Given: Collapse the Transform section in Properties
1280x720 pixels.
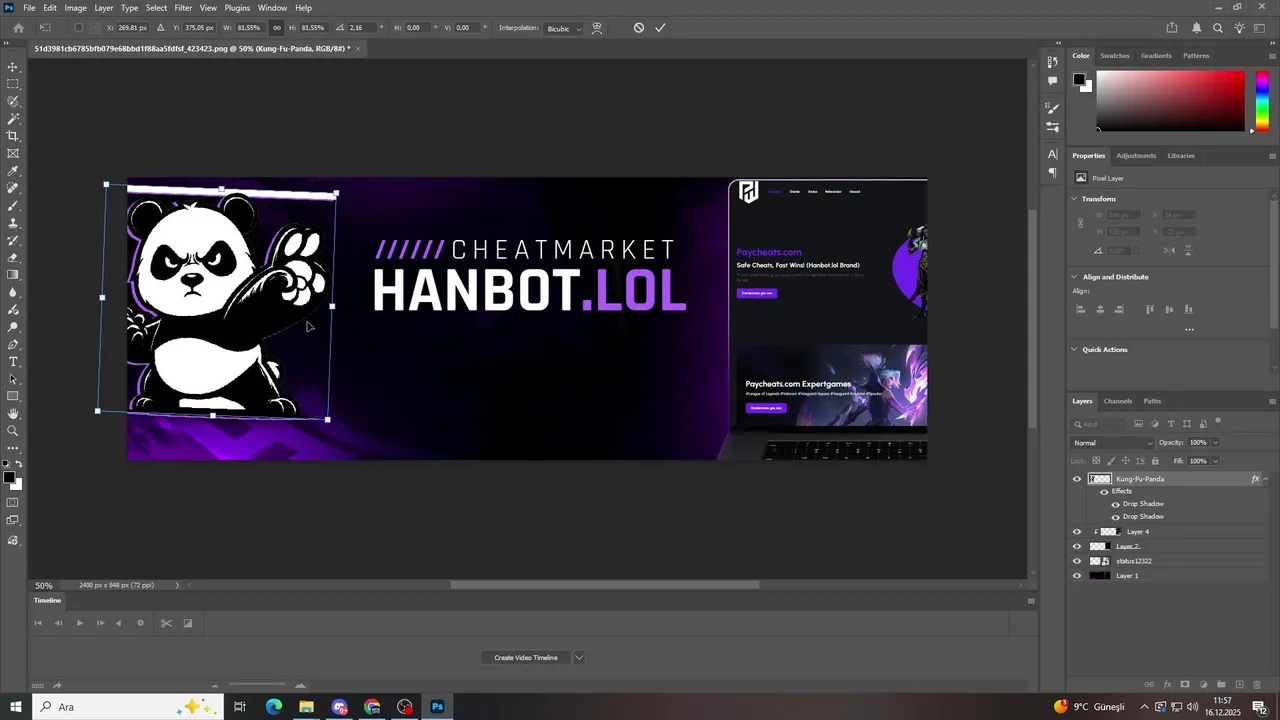Looking at the screenshot, I should click(1075, 199).
